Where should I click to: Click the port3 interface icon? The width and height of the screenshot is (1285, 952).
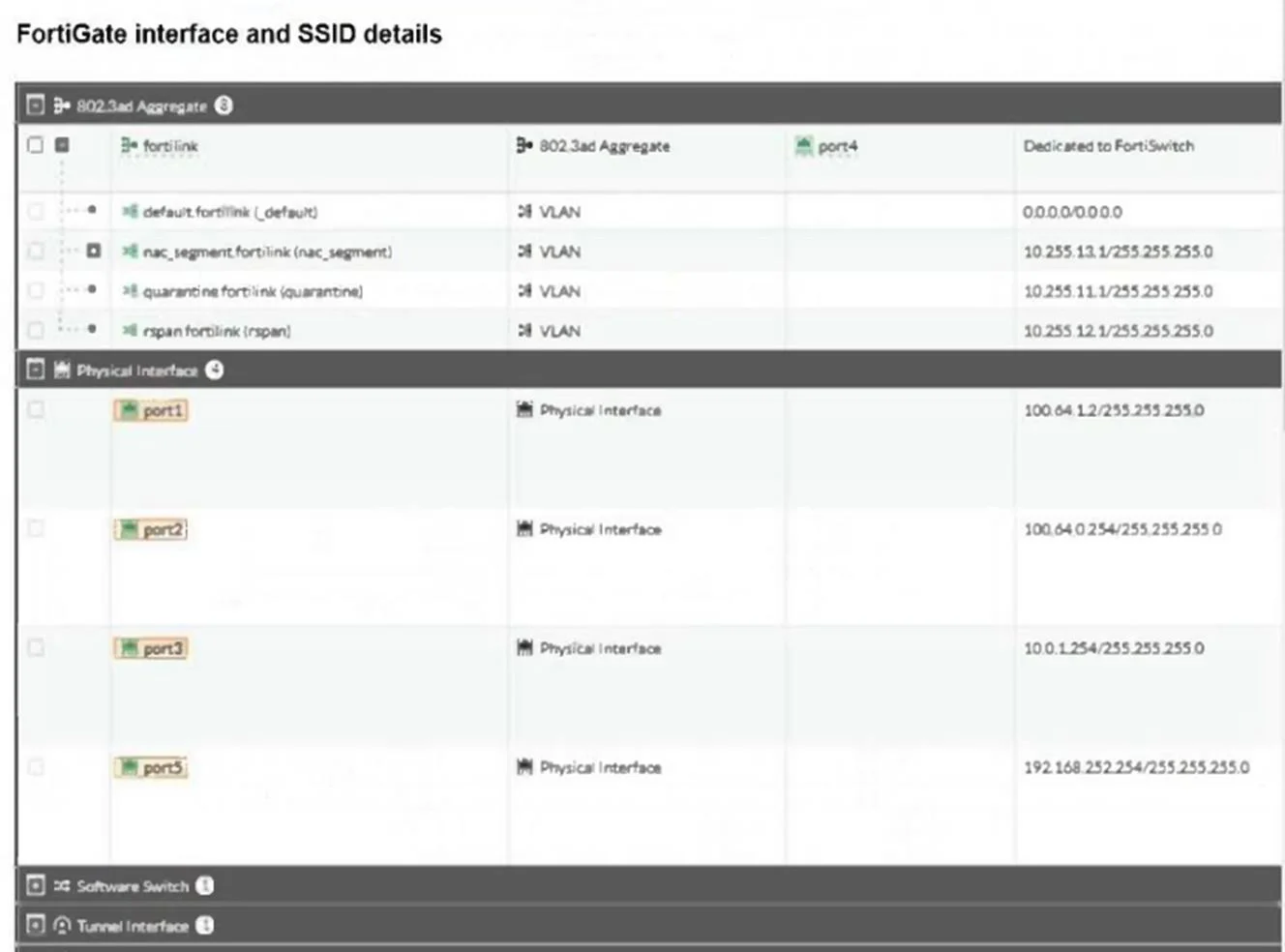[129, 647]
